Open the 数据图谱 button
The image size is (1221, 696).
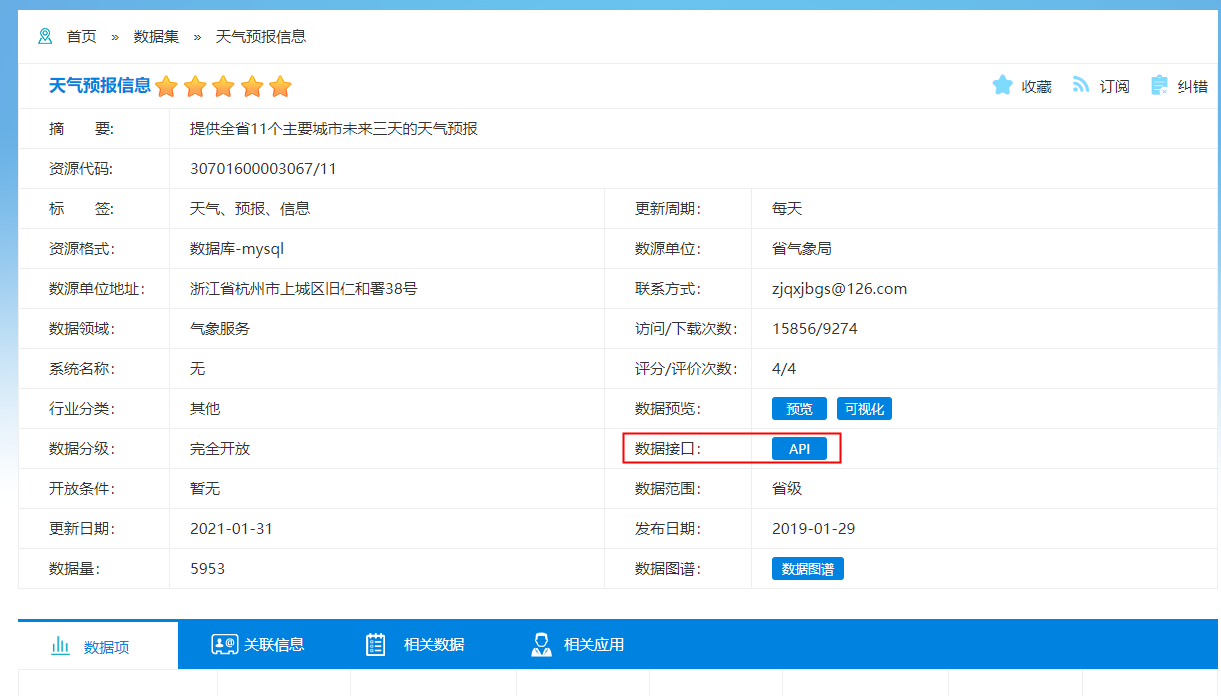(808, 569)
